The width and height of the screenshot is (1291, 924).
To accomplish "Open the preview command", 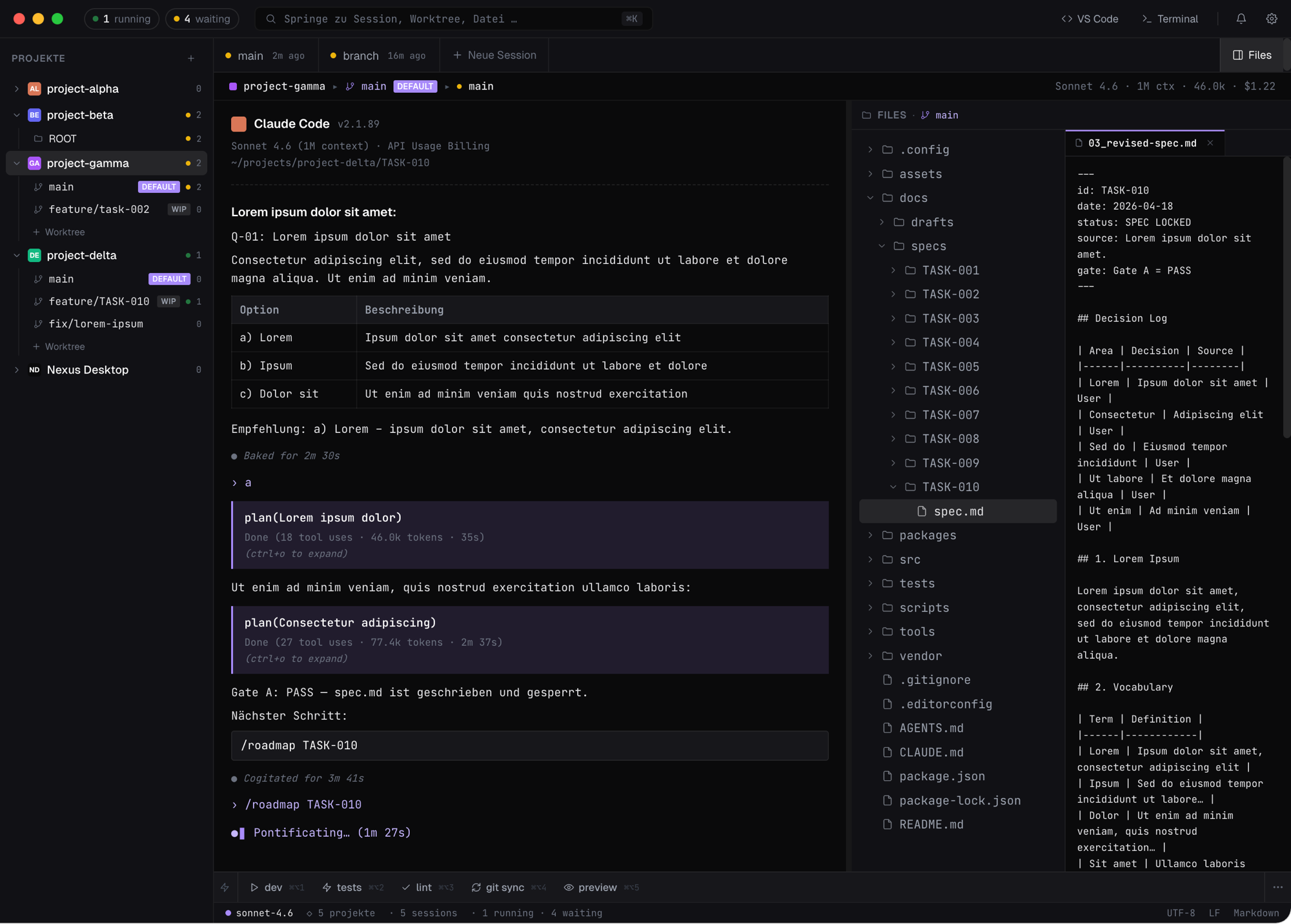I will [x=601, y=887].
